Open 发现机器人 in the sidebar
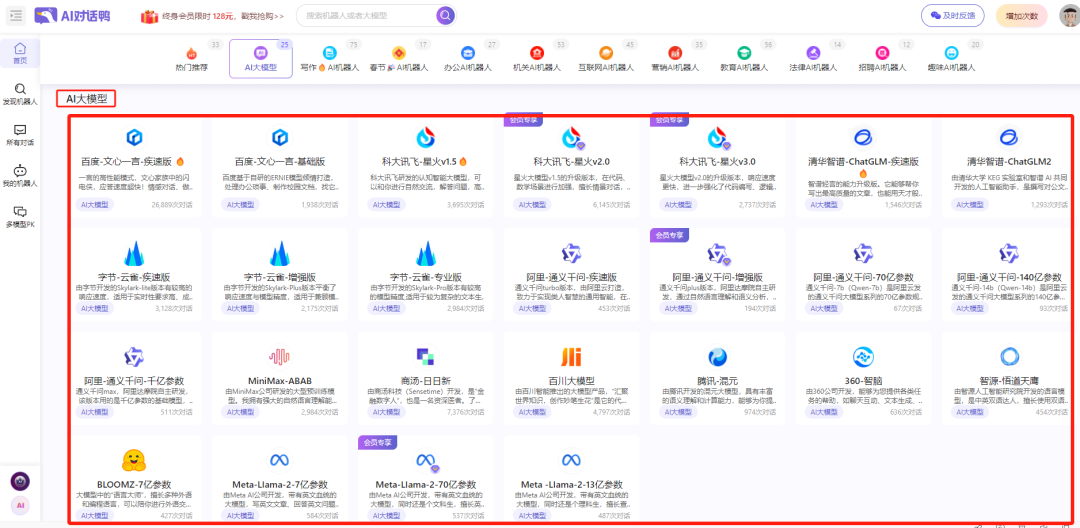The image size is (1080, 528). tap(20, 94)
